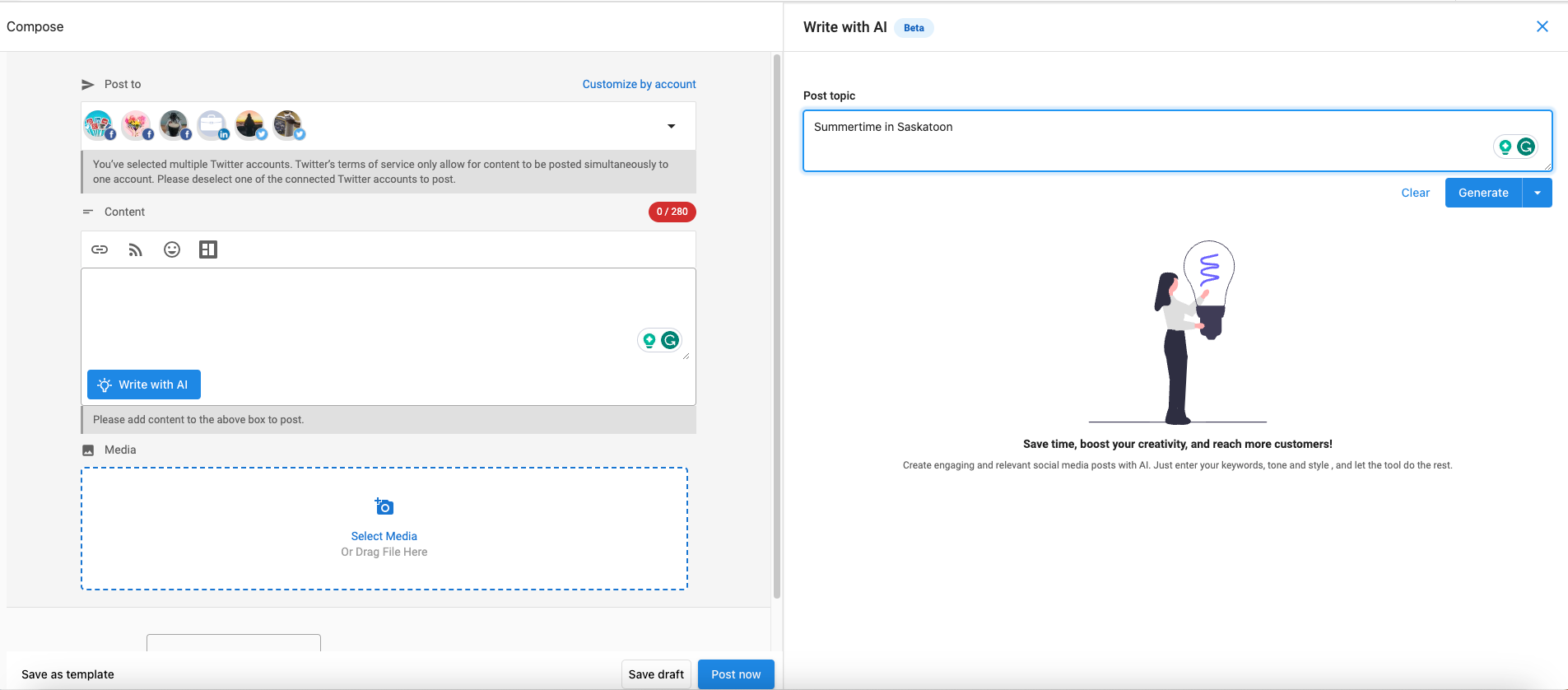
Task: Select first Facebook account avatar with colorful signs
Action: coord(99,125)
